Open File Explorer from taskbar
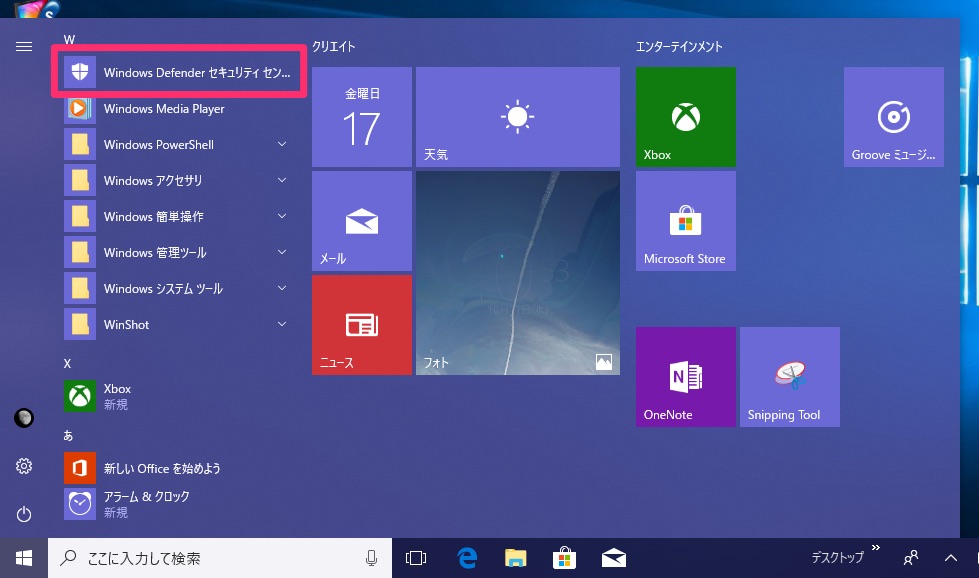Image resolution: width=979 pixels, height=578 pixels. (x=516, y=558)
